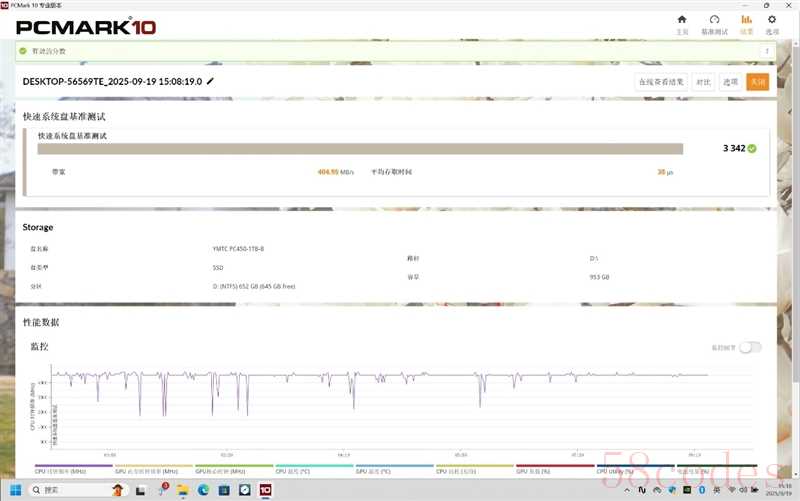Click the orange Close (关闭) button

point(757,82)
